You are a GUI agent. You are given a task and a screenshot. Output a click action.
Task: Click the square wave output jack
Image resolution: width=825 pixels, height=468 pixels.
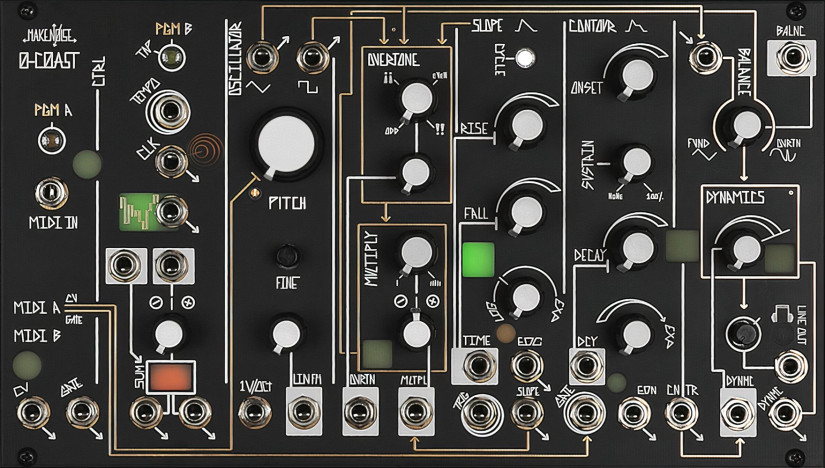pyautogui.click(x=313, y=58)
